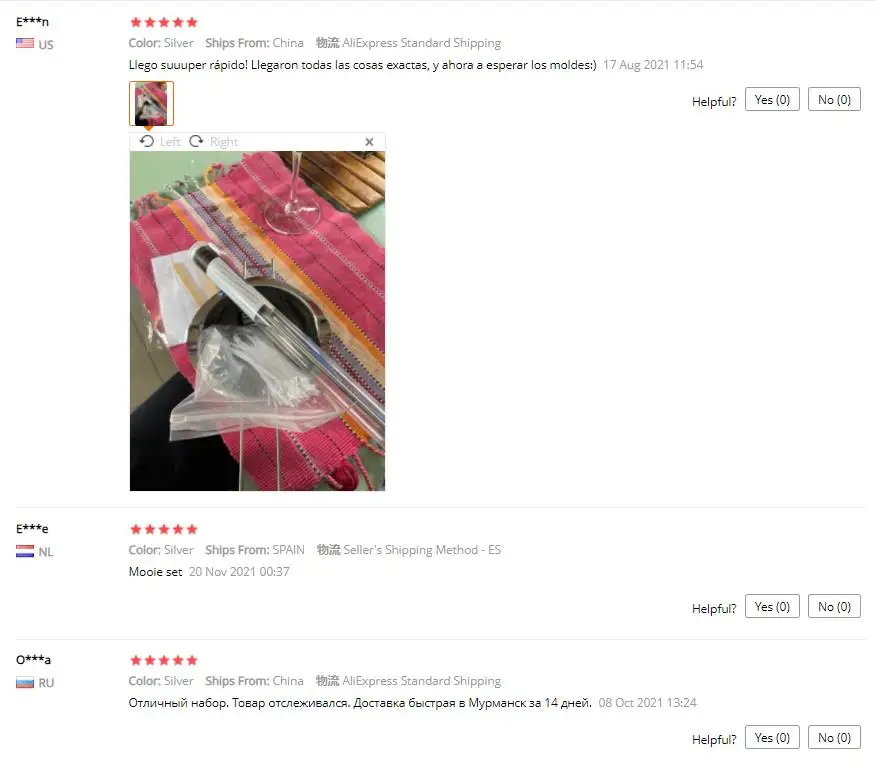Click reviewer name E***n
The image size is (876, 770).
pos(32,22)
